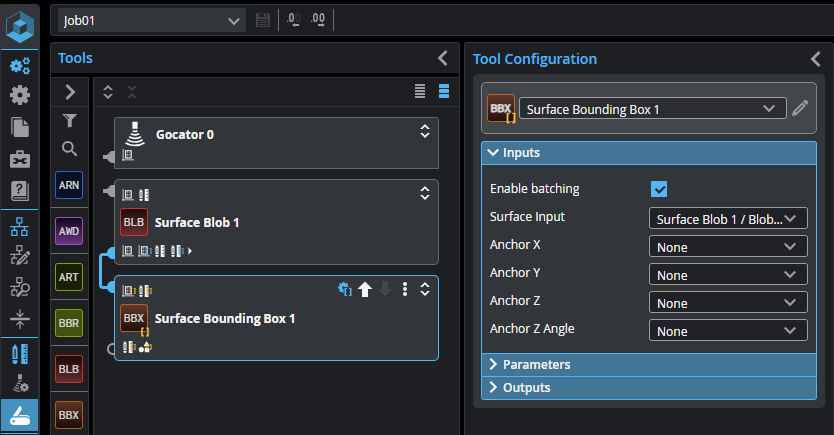
Task: Select the AWD tool icon
Action: point(69,231)
